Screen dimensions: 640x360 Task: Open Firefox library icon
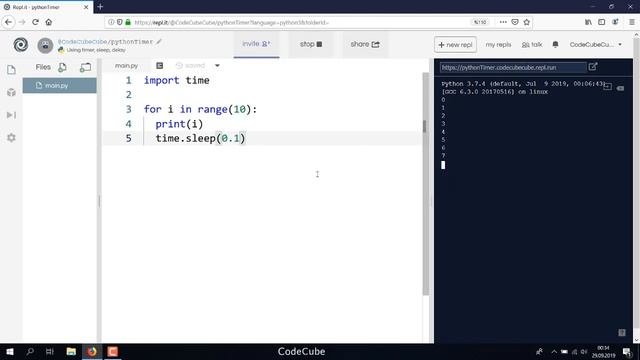pos(588,22)
